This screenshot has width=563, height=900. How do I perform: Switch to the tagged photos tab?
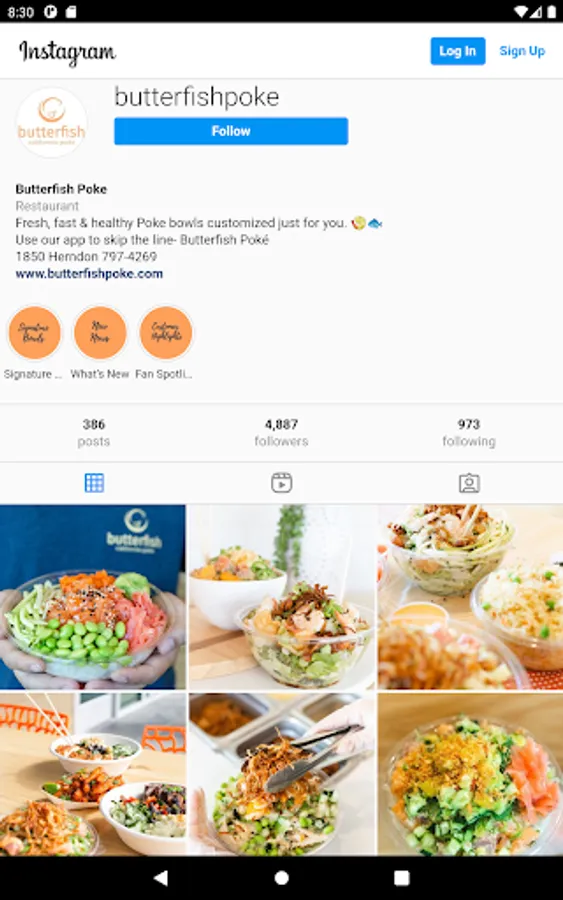pos(469,483)
